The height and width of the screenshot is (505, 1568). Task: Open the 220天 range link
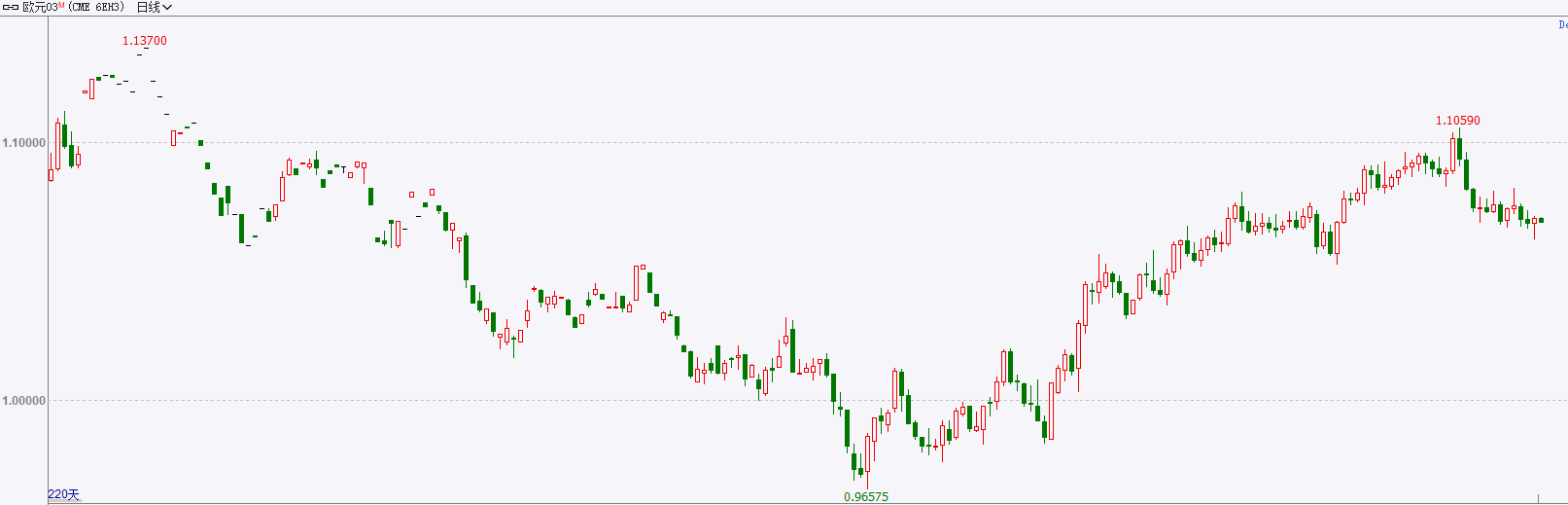(x=64, y=494)
